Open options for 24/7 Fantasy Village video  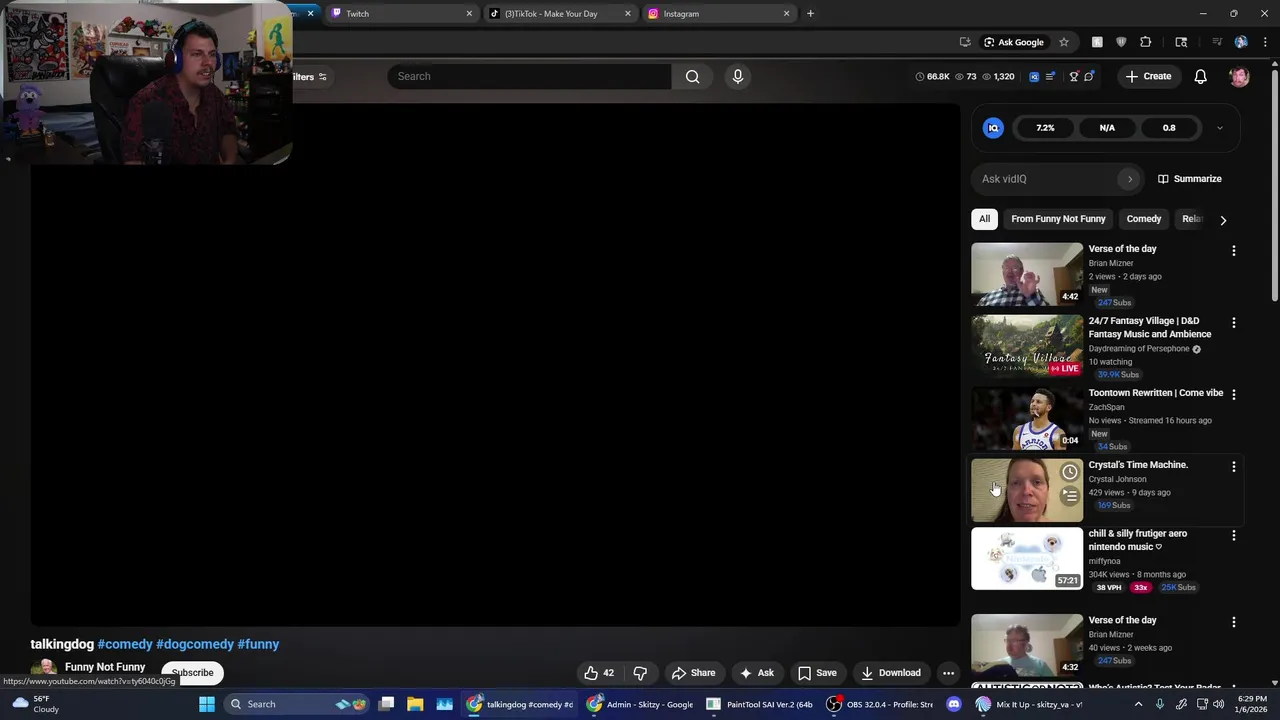1233,323
